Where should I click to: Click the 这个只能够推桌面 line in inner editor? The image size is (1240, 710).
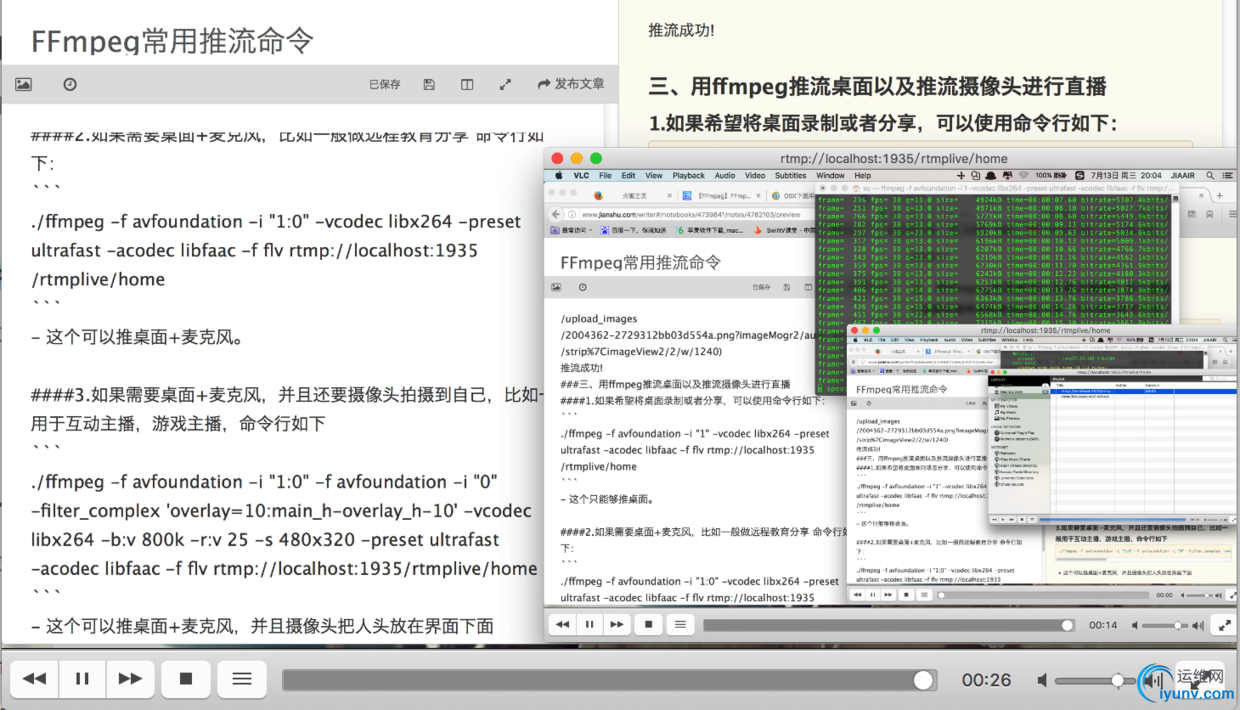click(607, 498)
